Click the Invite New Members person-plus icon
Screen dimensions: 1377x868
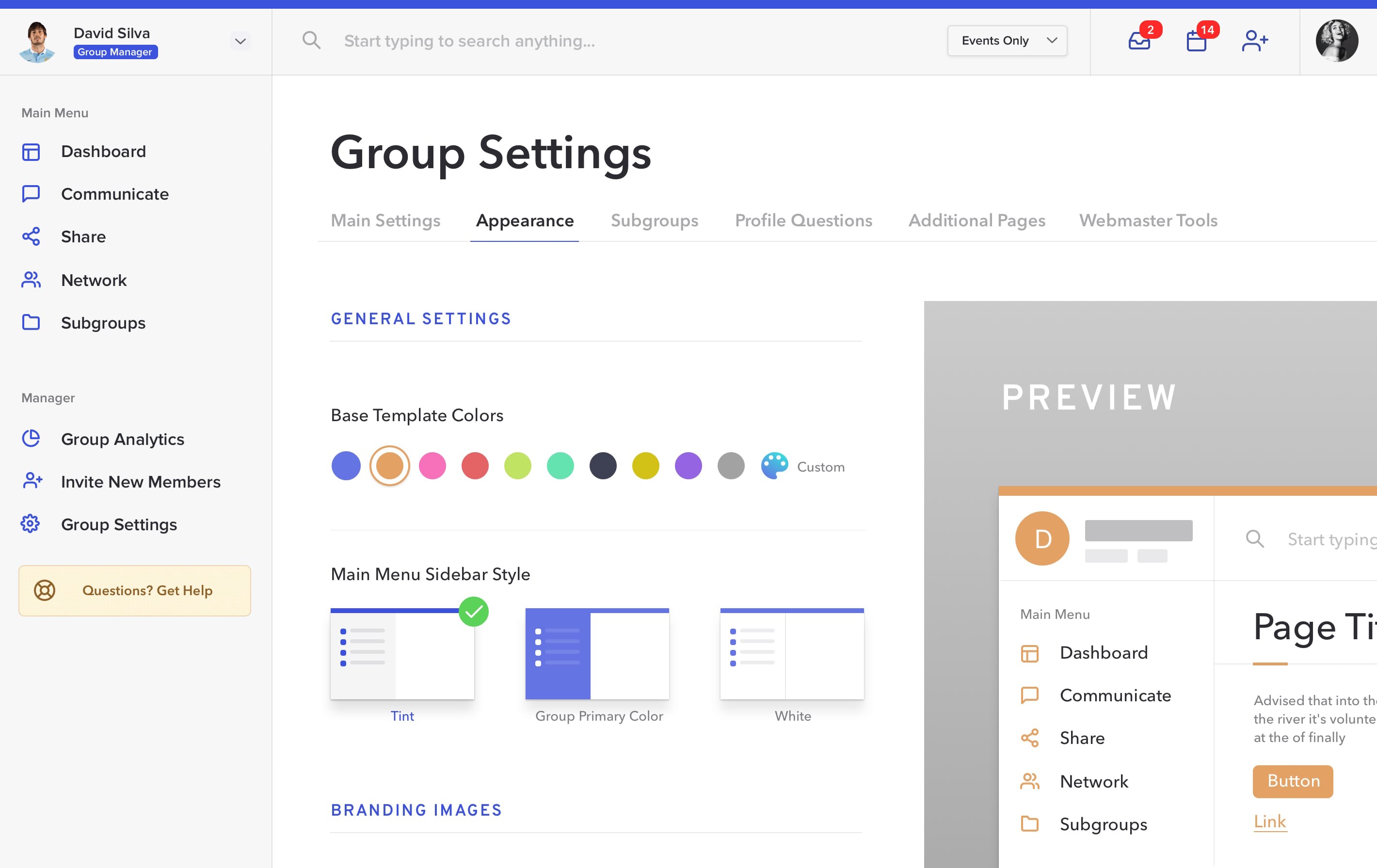click(32, 481)
